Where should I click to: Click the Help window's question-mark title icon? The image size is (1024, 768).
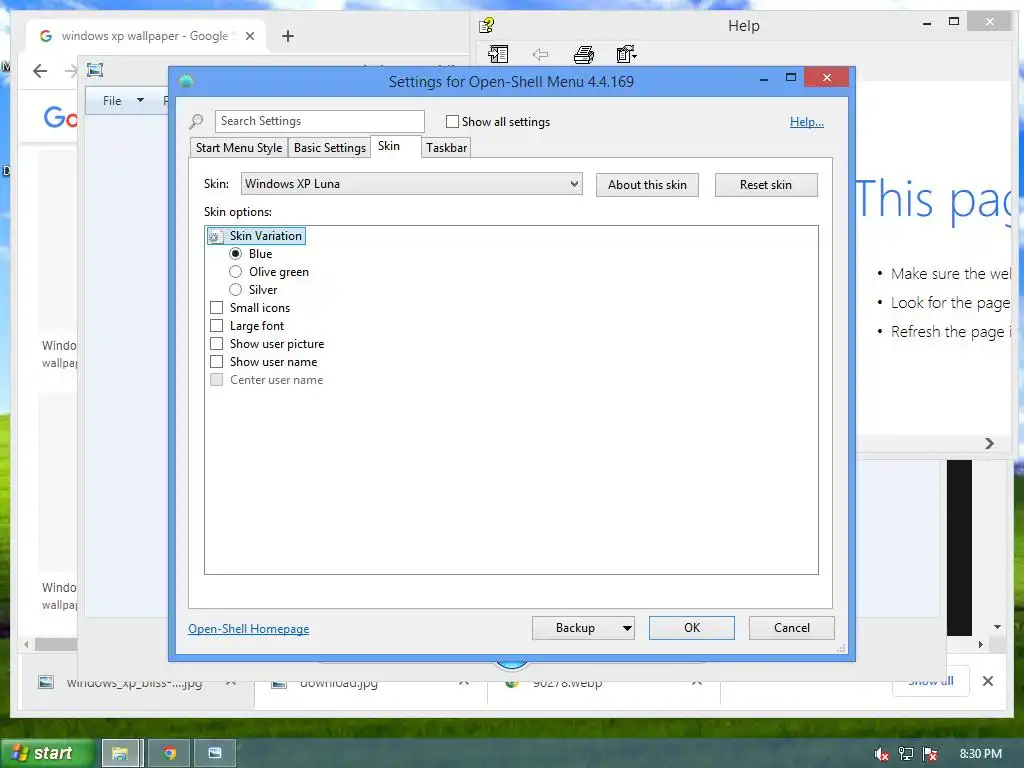tap(487, 26)
